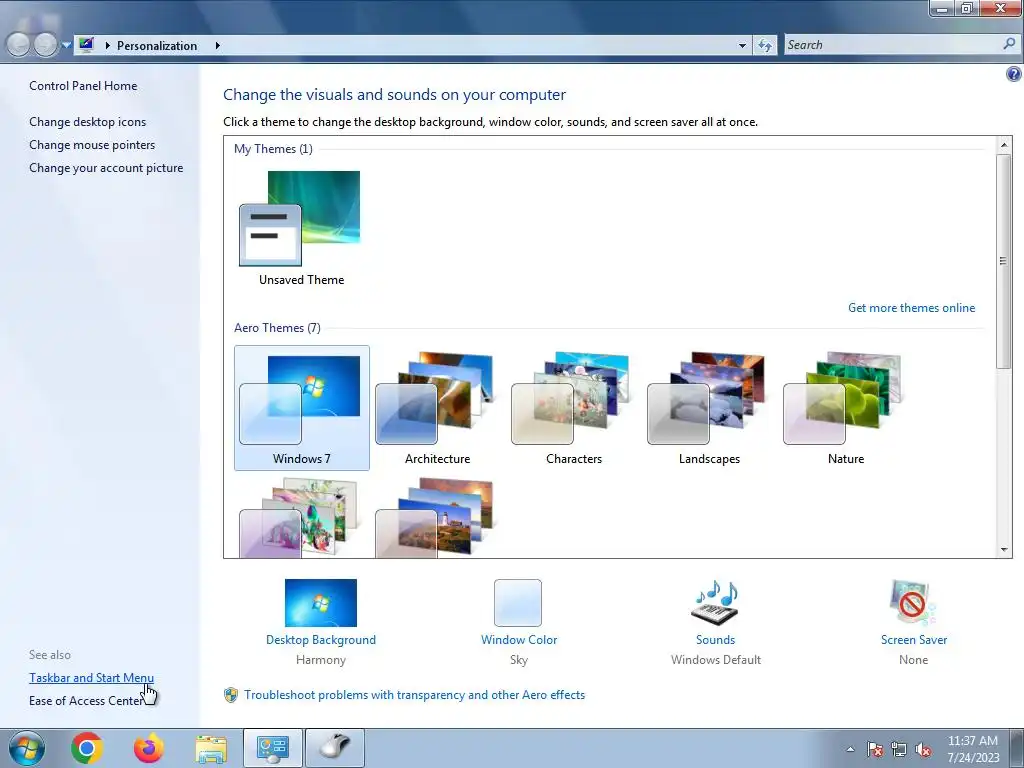Show hidden tray icons arrow
The image size is (1024, 768).
click(x=850, y=749)
